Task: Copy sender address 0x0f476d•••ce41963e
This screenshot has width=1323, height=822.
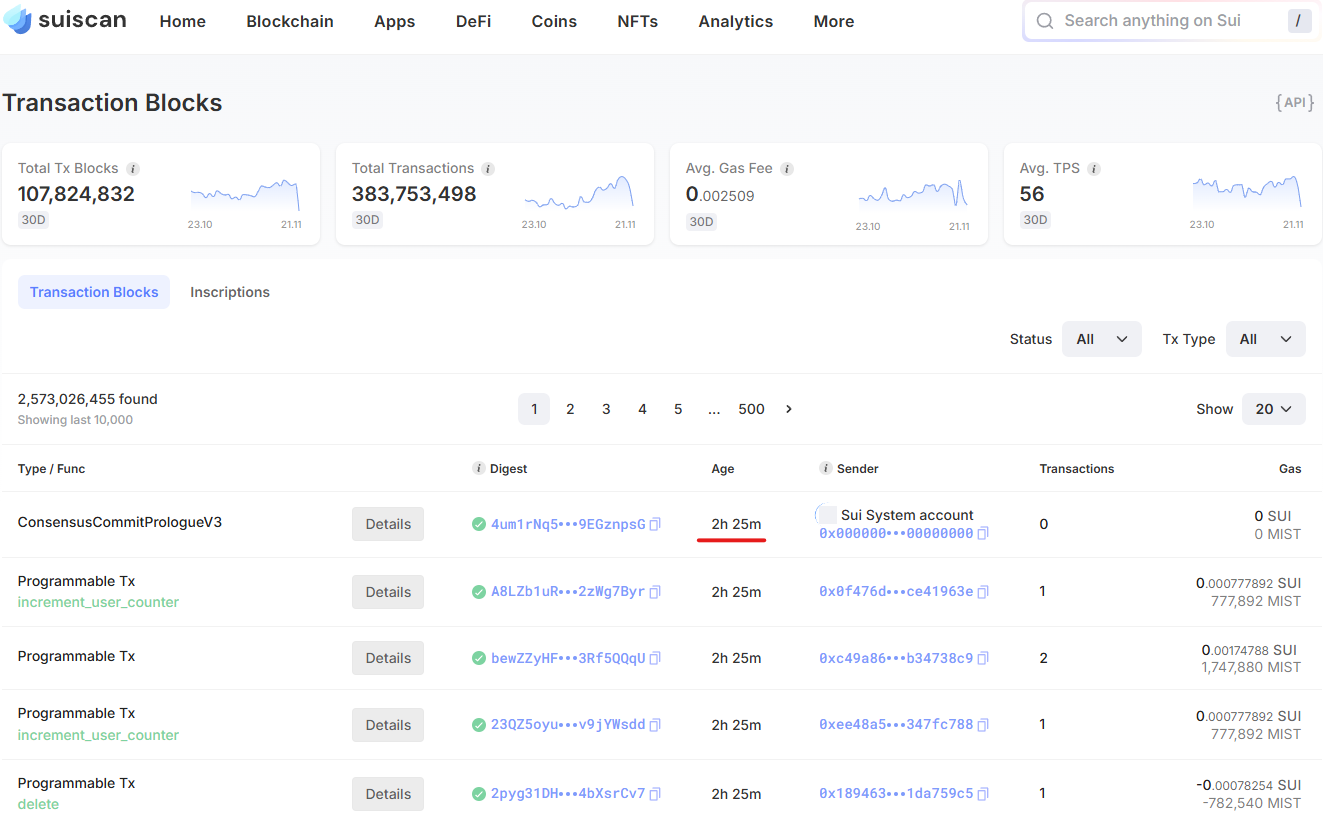Action: 983,592
